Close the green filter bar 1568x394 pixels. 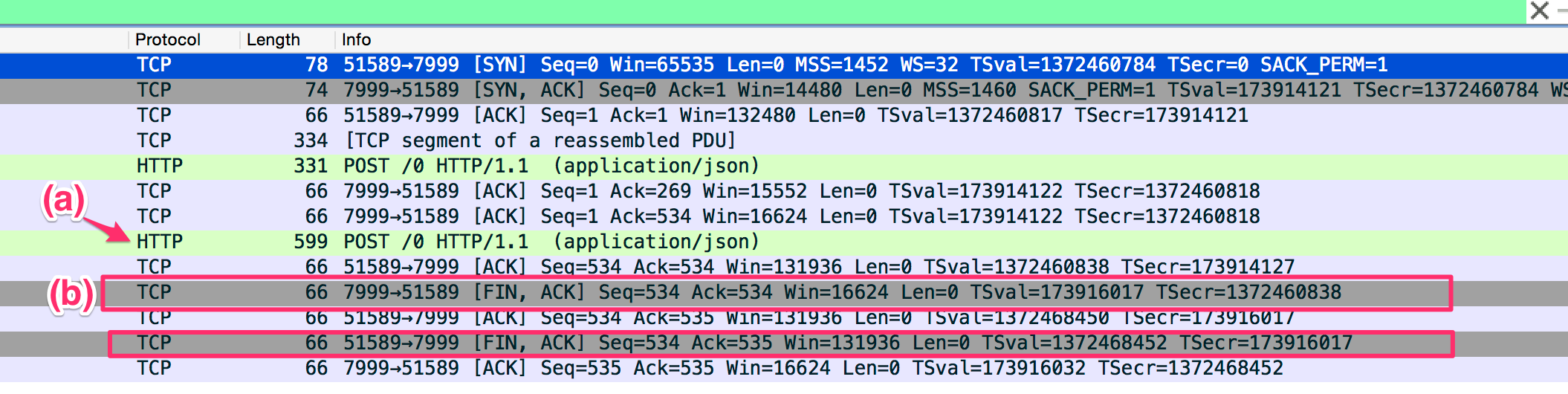click(1540, 10)
